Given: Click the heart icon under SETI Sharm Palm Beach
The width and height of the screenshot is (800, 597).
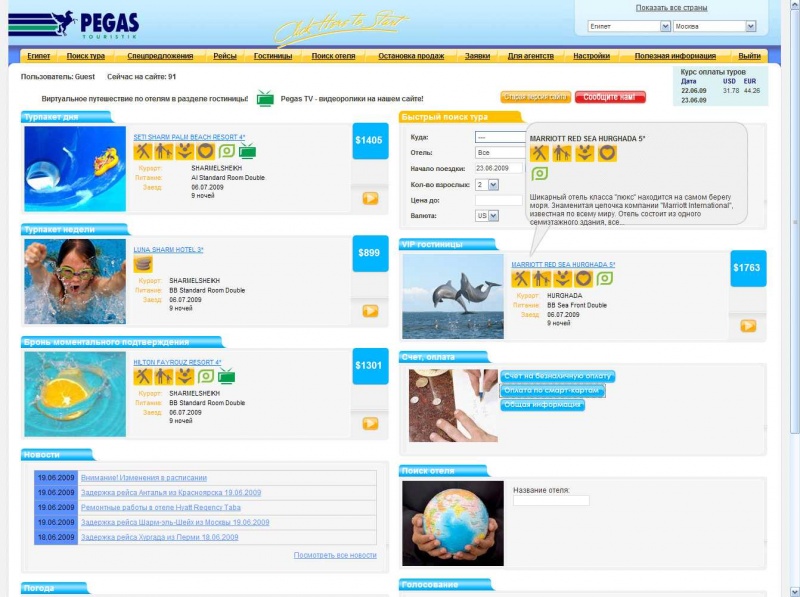Looking at the screenshot, I should 205,152.
